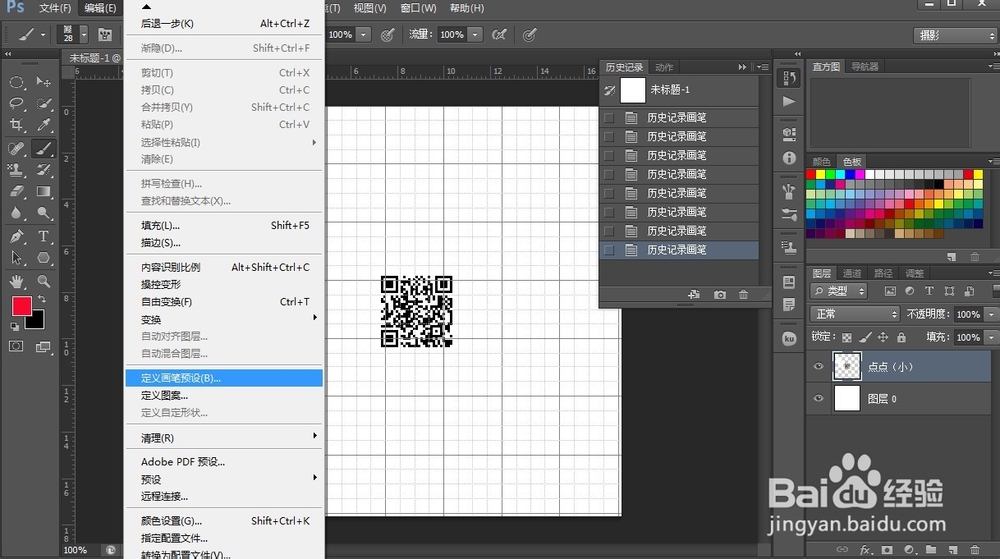Set history brush source on first 历史记录画笔 row
1000x559 pixels.
(609, 118)
